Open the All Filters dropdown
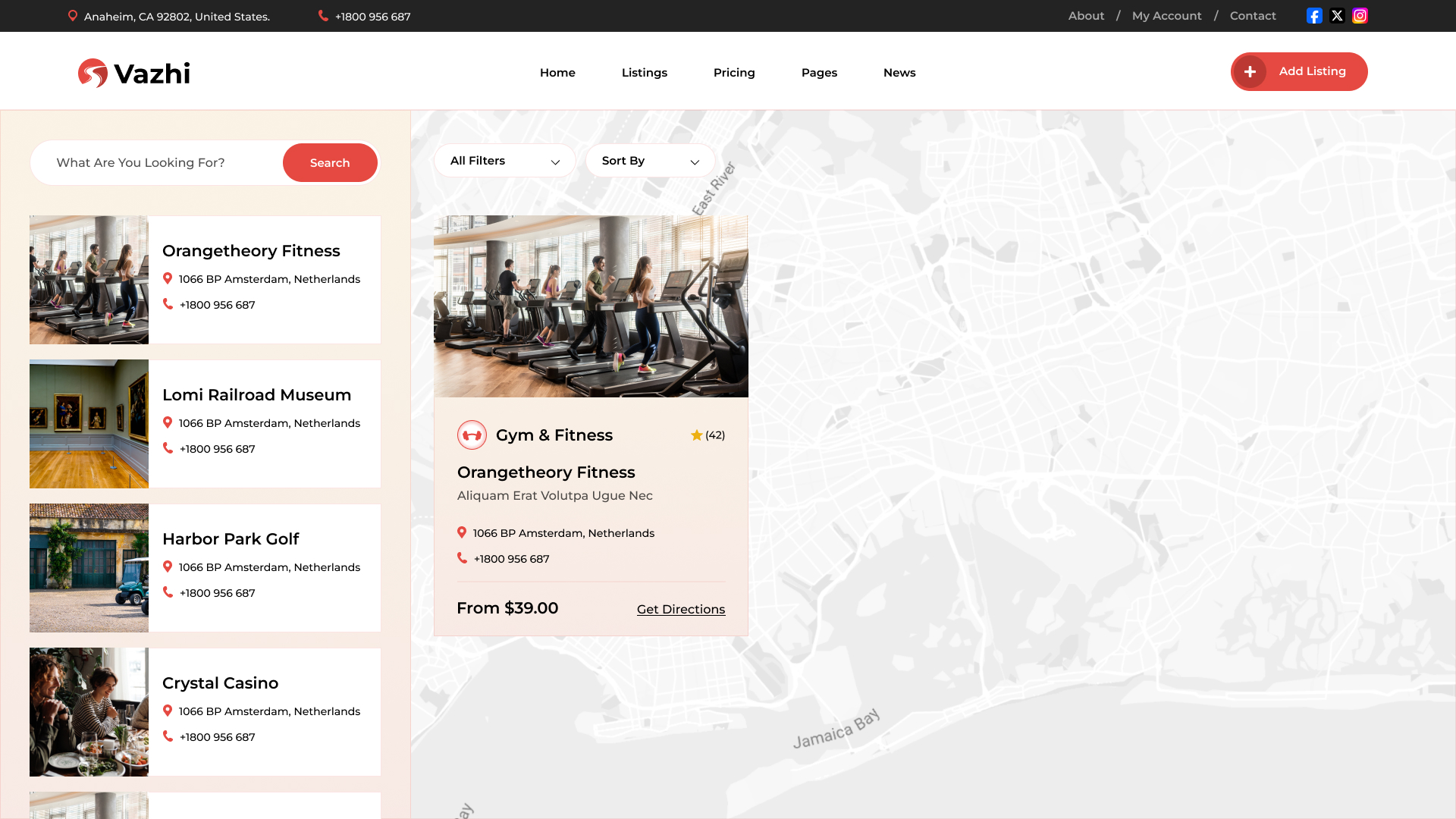 pos(504,160)
